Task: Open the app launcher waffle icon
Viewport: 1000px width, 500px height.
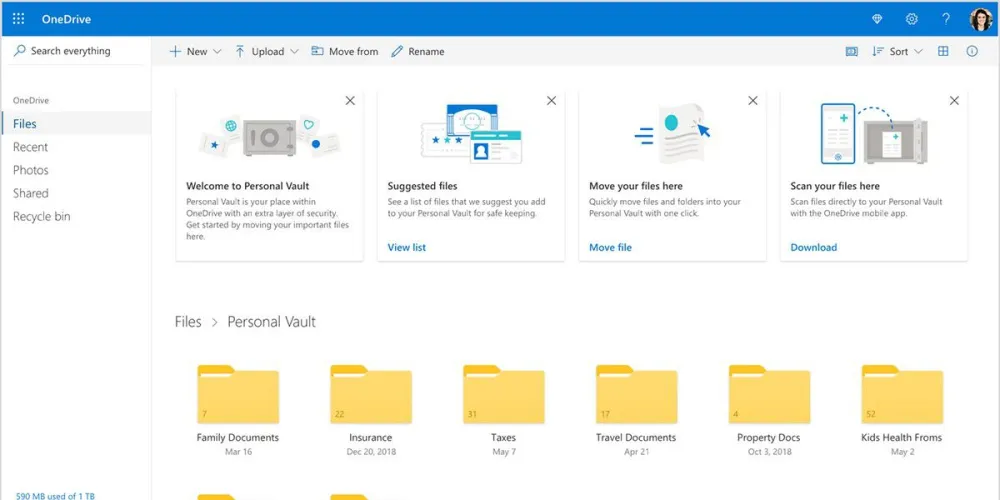Action: pyautogui.click(x=18, y=19)
